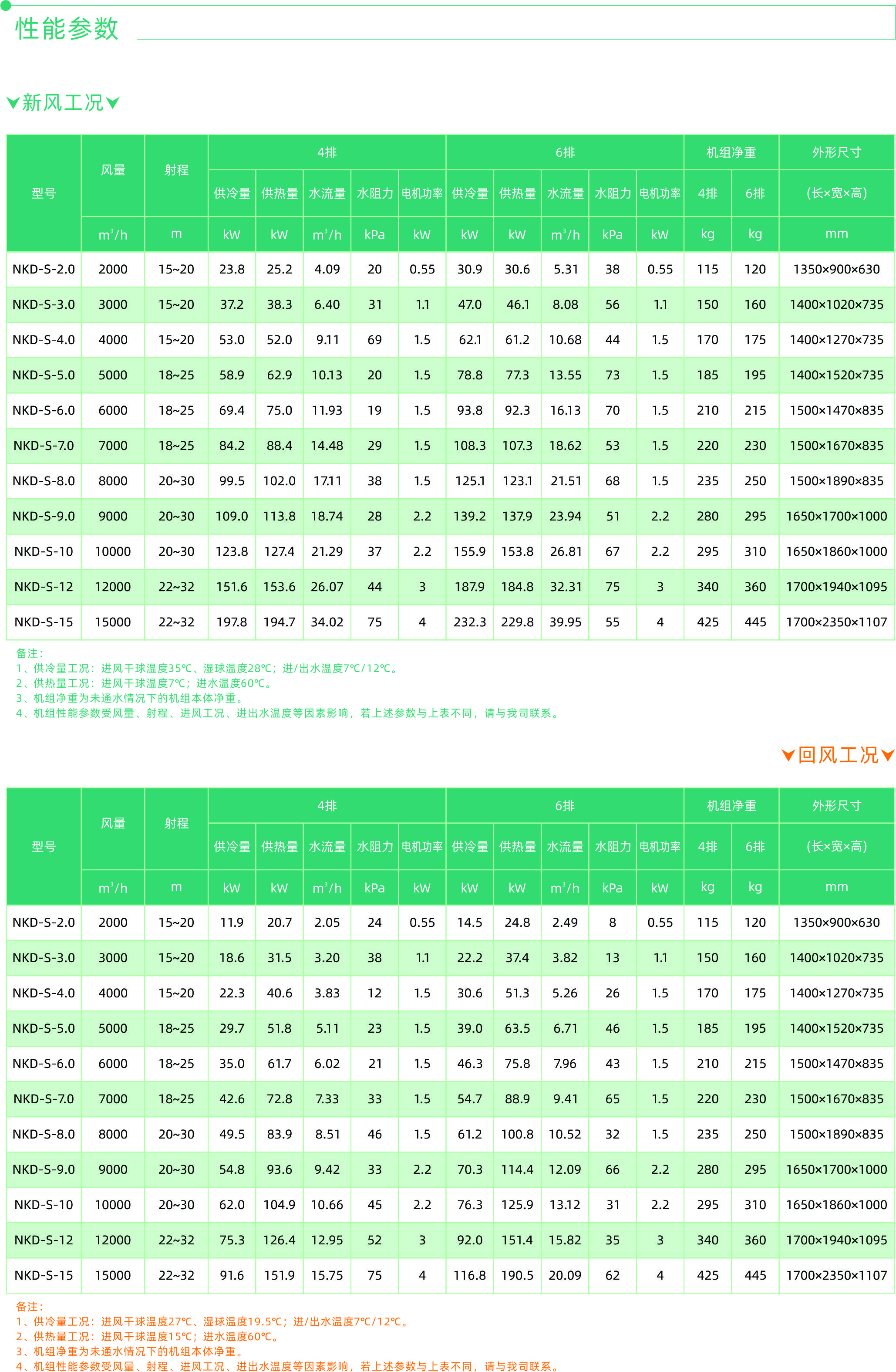
Task: Click (长×宽×高) header in 新风工况 table
Action: [836, 193]
